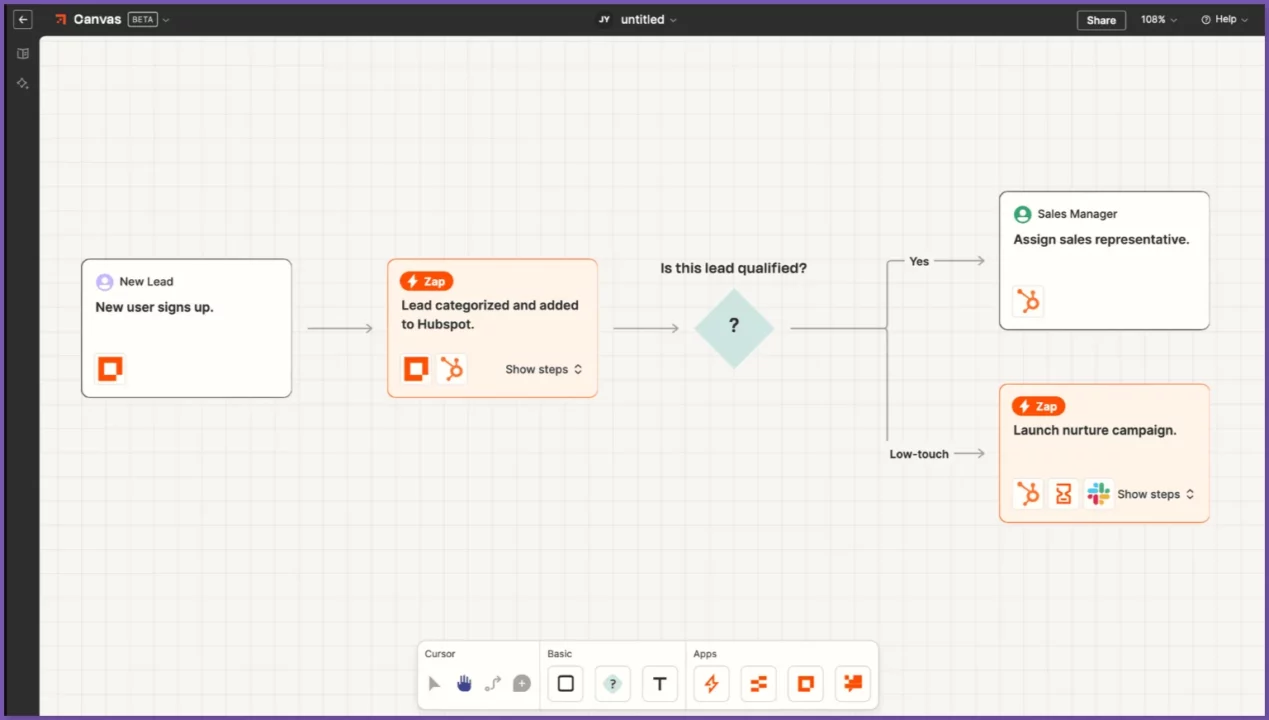Open the untitled canvas name dropdown
Image resolution: width=1269 pixels, height=720 pixels.
click(648, 20)
